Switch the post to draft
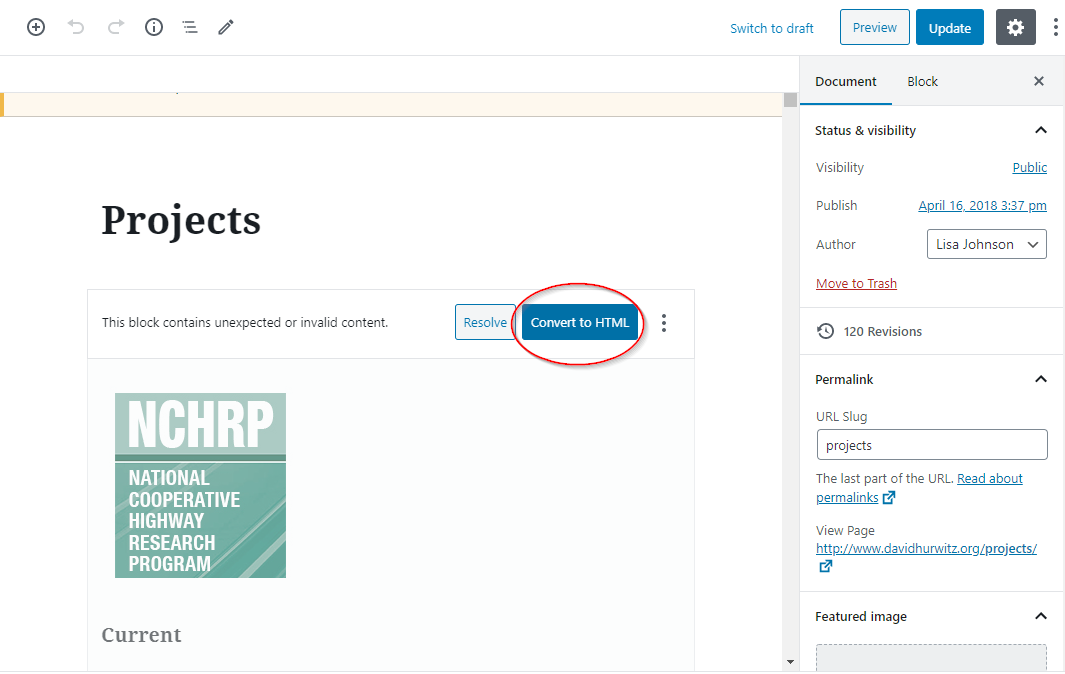 pyautogui.click(x=772, y=29)
